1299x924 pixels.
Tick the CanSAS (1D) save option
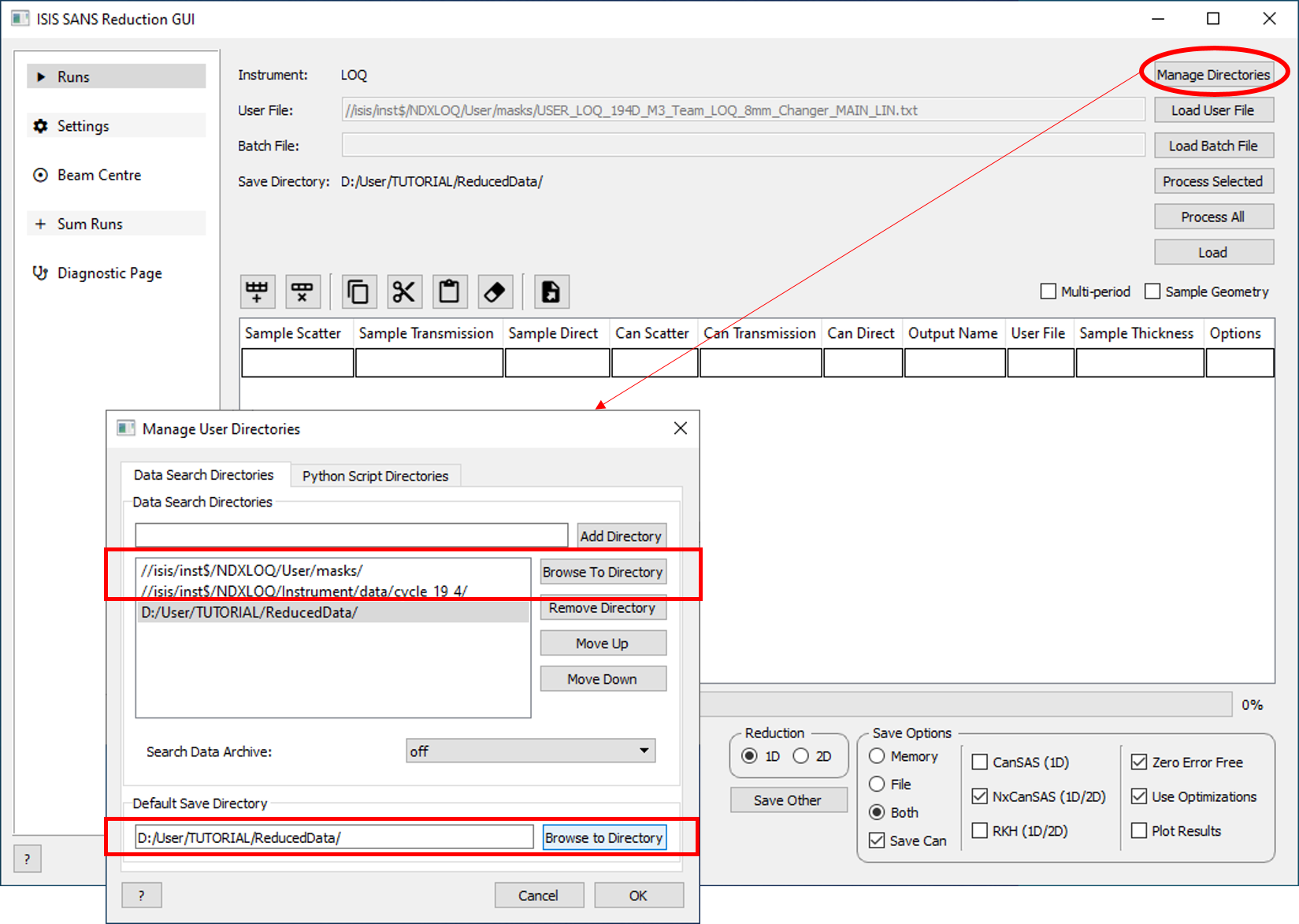980,762
